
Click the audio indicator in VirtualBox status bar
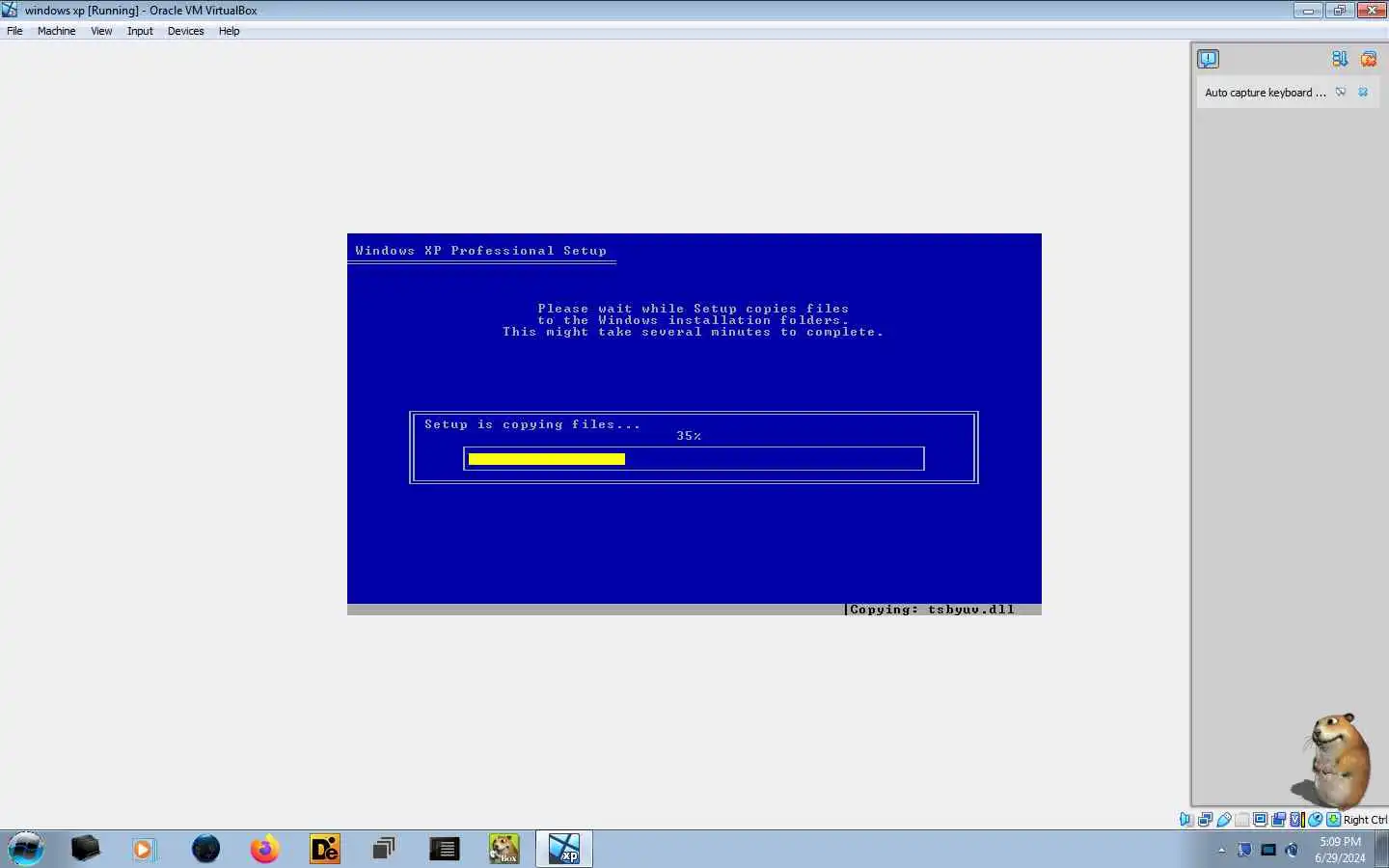click(x=1186, y=820)
